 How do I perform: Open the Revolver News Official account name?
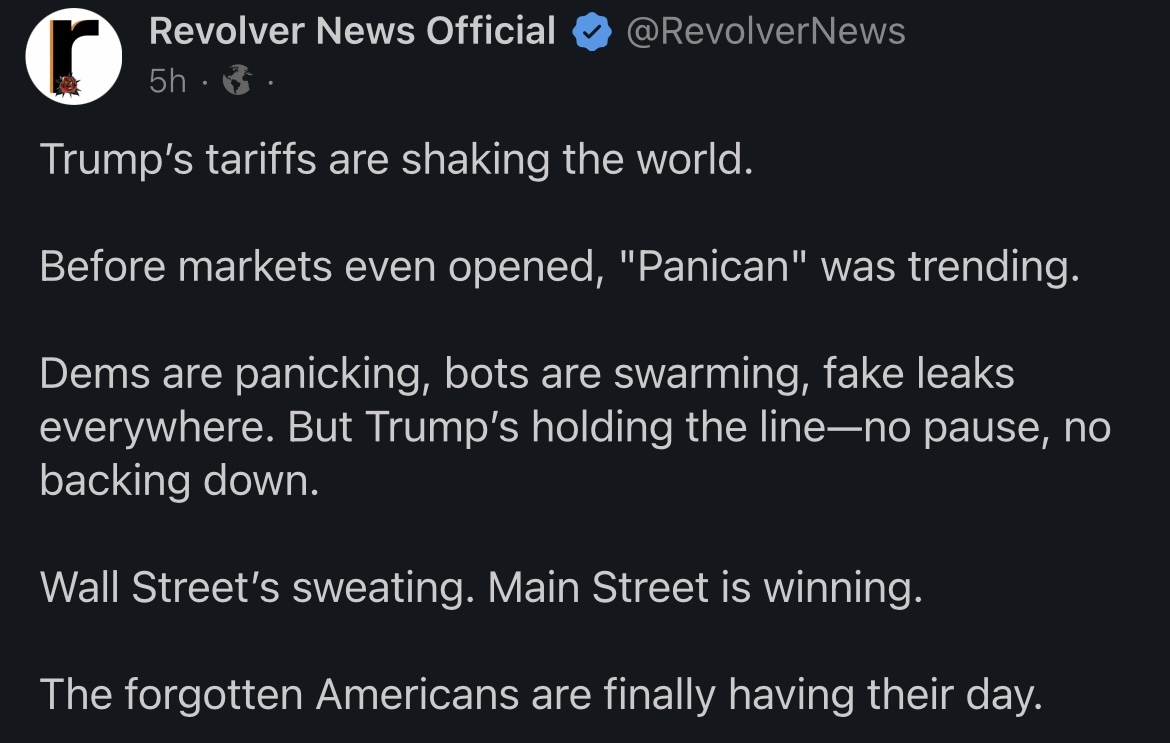tap(352, 32)
